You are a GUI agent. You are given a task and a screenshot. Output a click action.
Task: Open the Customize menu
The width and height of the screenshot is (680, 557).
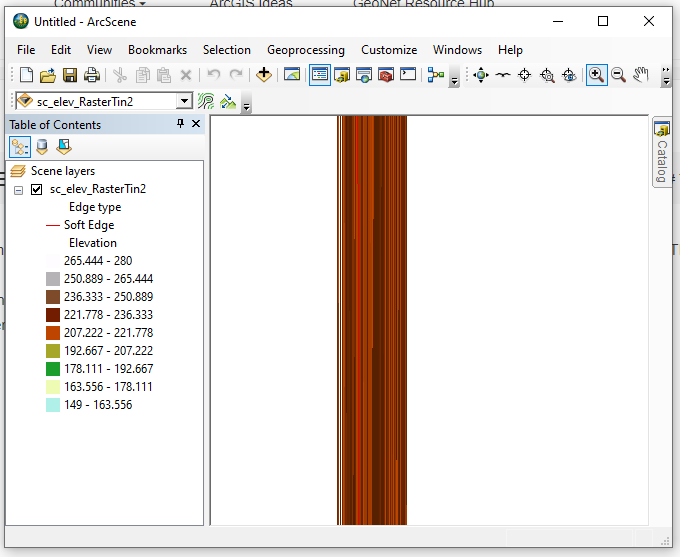click(x=389, y=50)
